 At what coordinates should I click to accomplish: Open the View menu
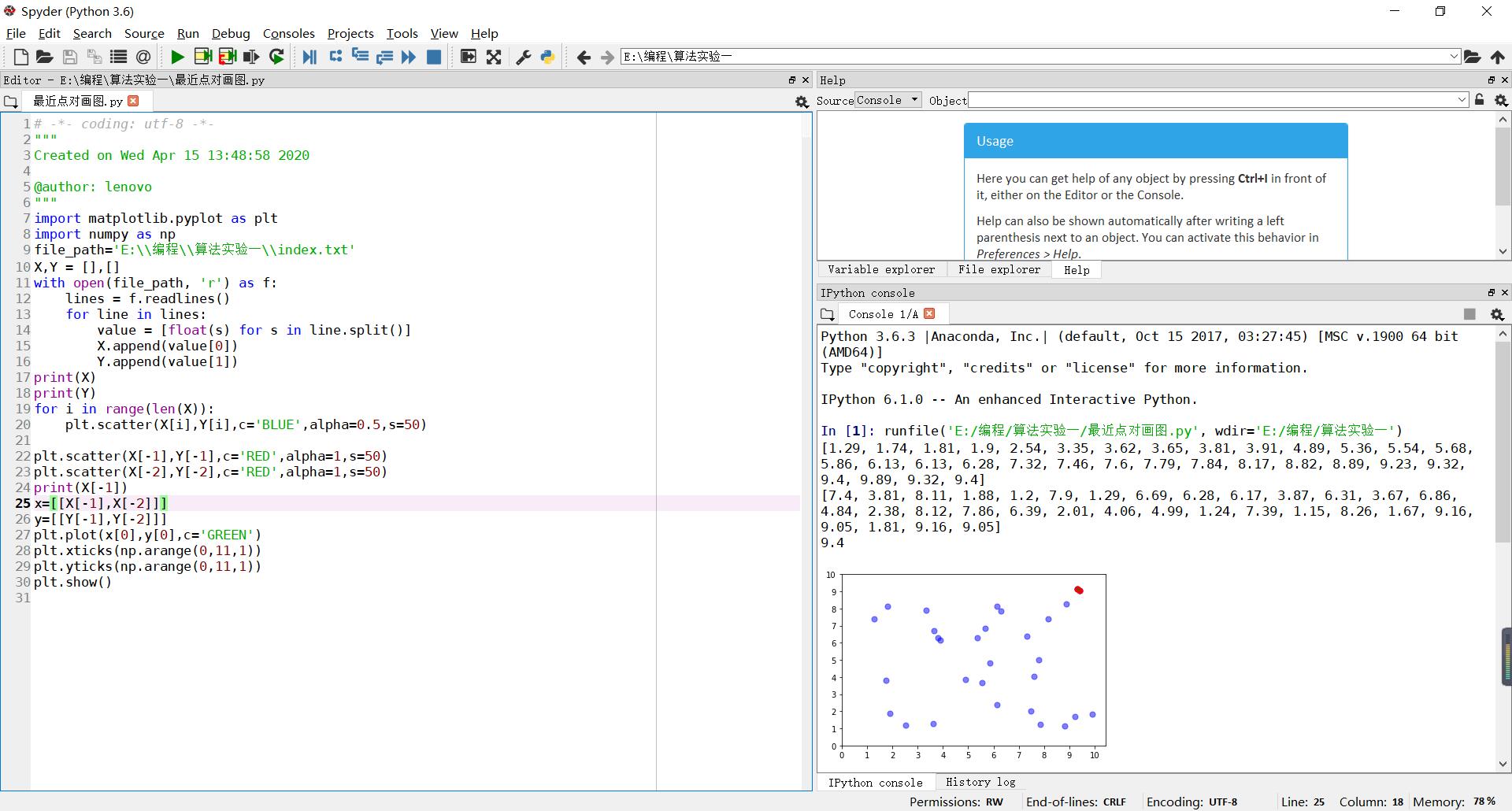point(444,33)
